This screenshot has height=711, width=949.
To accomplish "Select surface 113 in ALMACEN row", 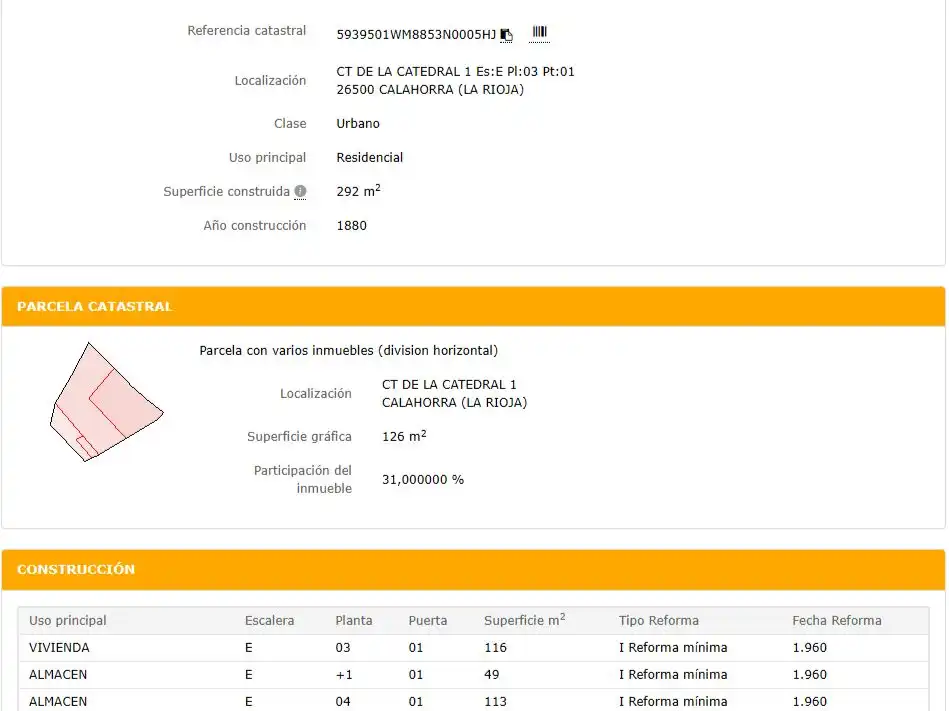I will click(495, 702).
